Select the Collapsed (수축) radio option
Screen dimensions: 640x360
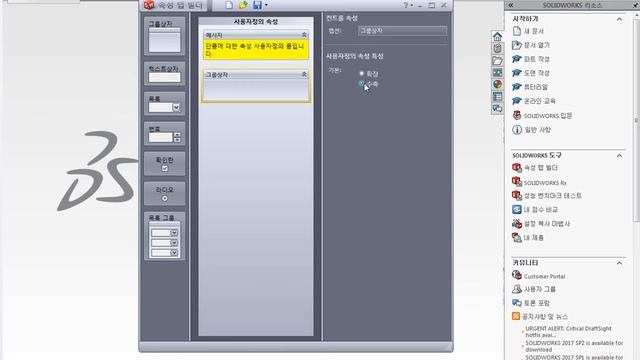(x=361, y=83)
